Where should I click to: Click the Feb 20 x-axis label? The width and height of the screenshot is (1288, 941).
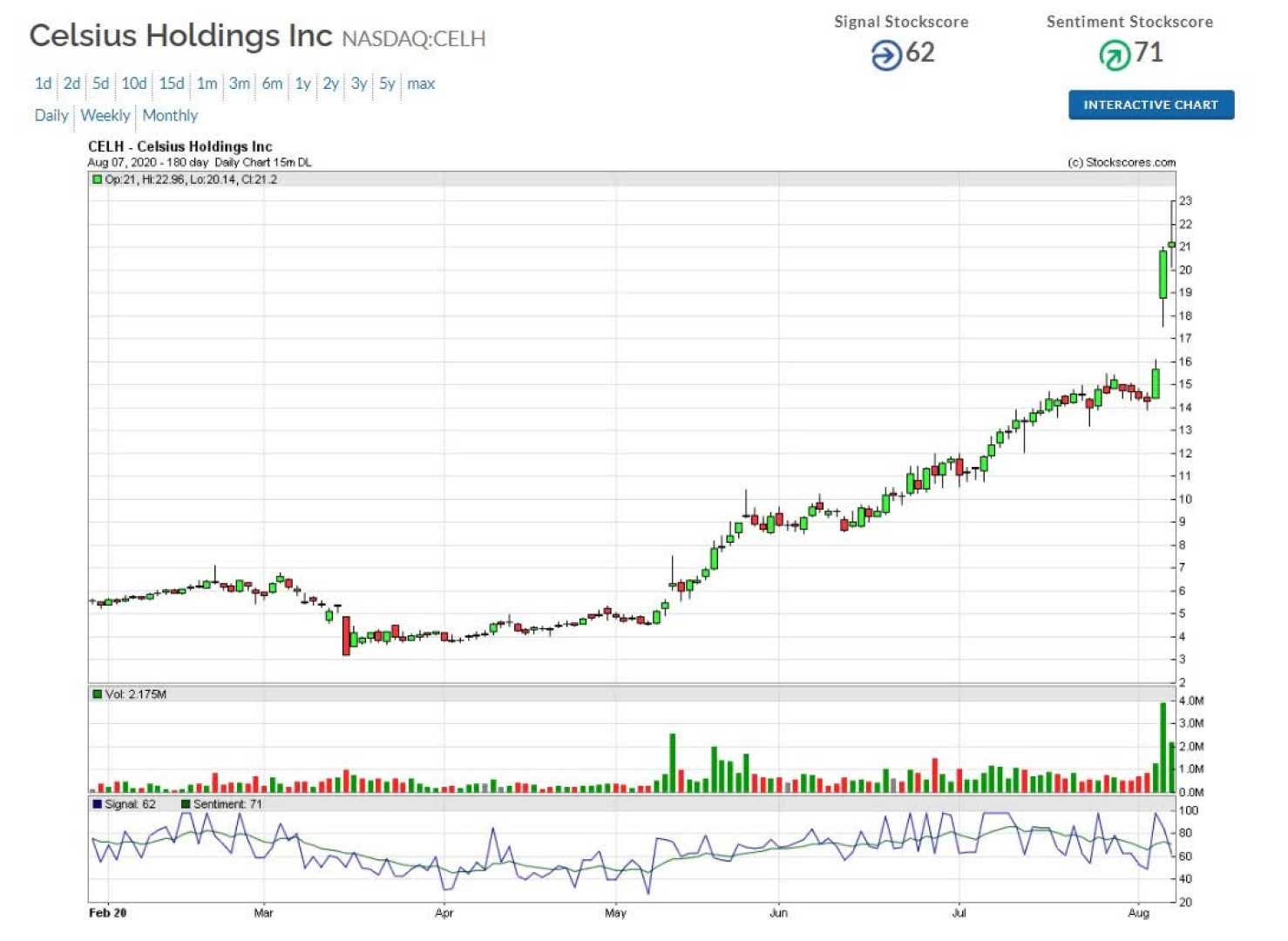click(x=107, y=913)
